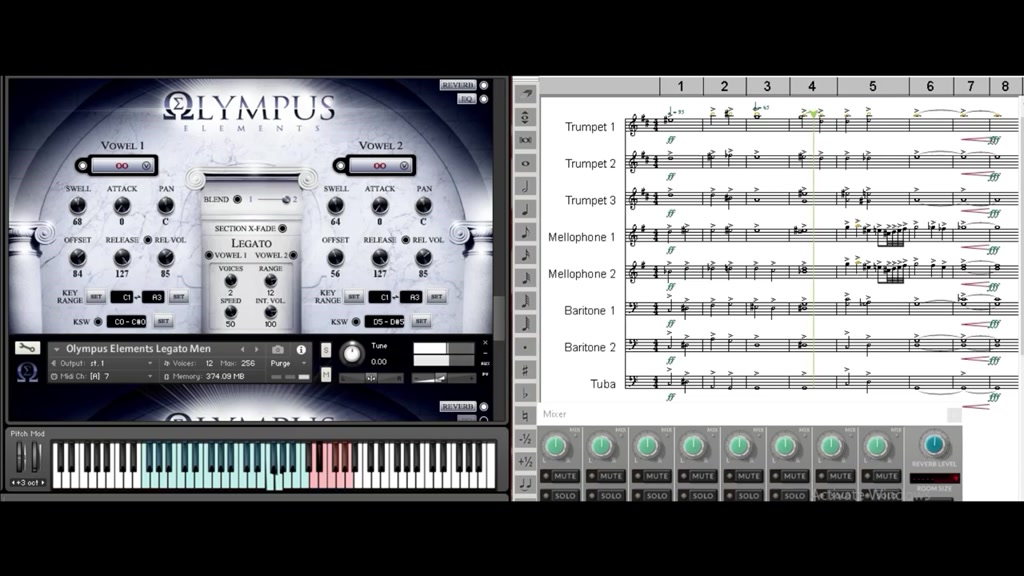Image resolution: width=1024 pixels, height=576 pixels.
Task: Click the Vowel 1 Swell knob
Action: click(x=77, y=206)
